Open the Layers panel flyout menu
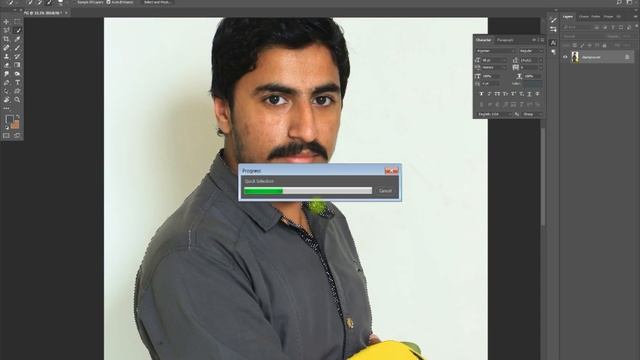640x360 pixels. tap(636, 17)
